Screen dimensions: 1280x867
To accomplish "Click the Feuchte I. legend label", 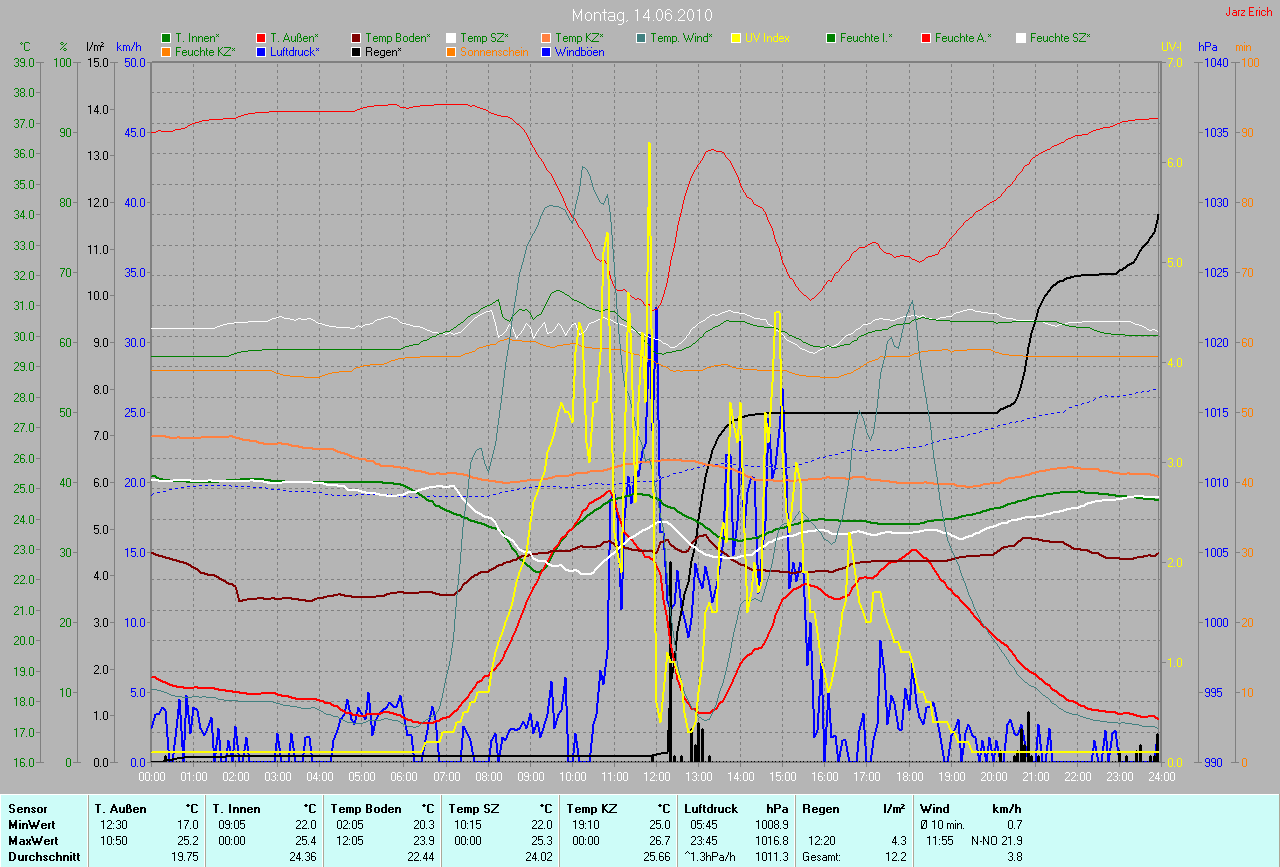I will pyautogui.click(x=866, y=38).
